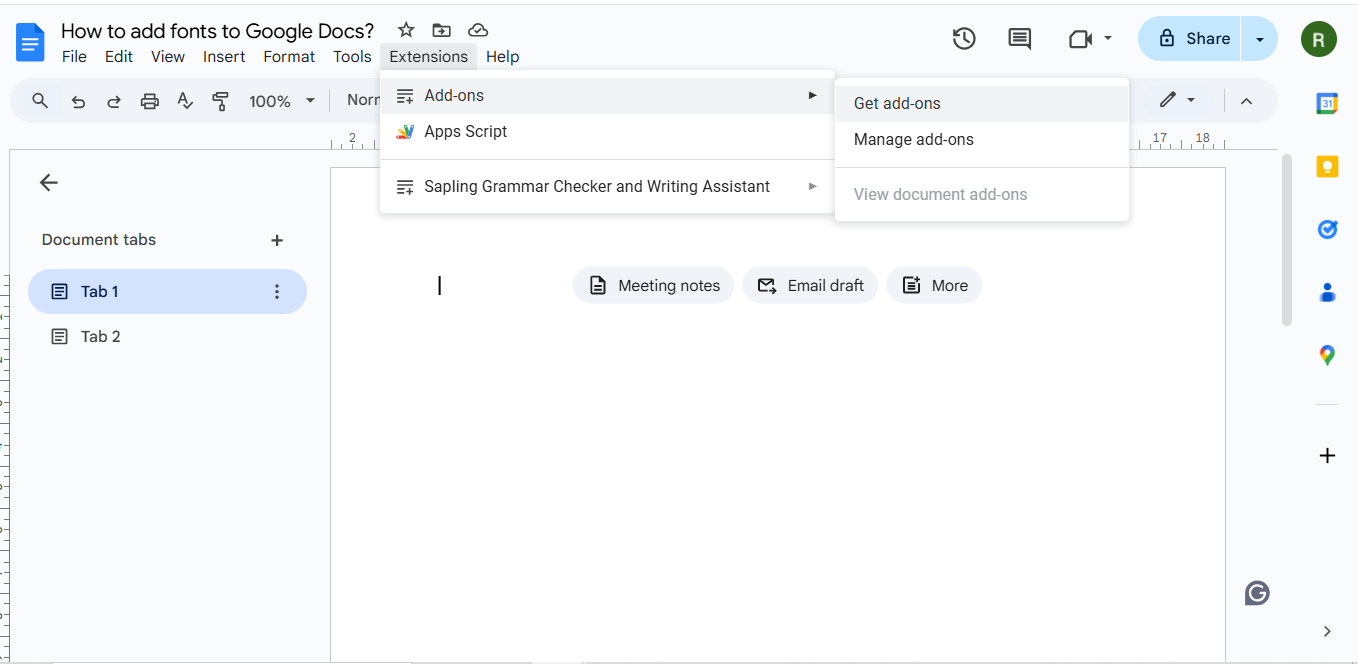Open the Share button dropdown arrow
This screenshot has height=664, width=1358.
click(x=1260, y=39)
